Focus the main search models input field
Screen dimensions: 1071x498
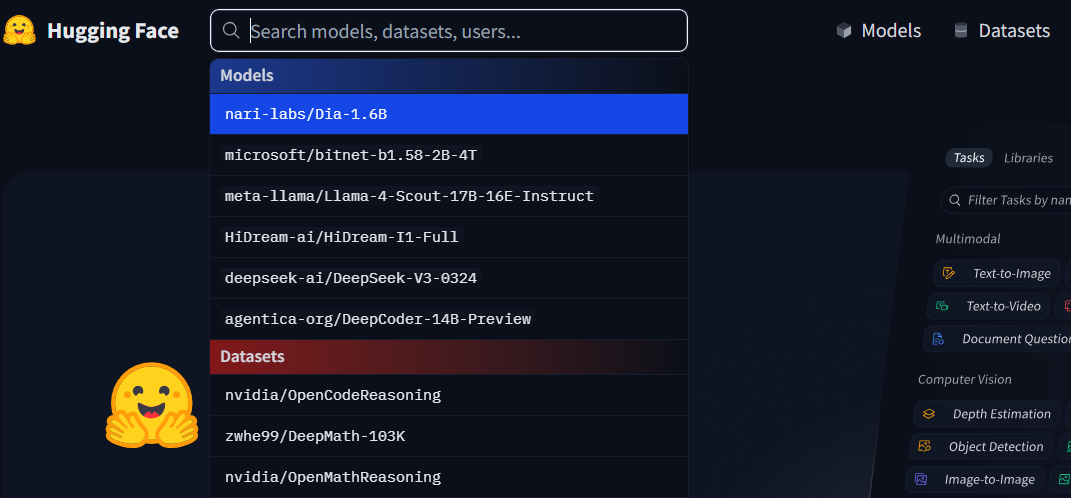(460, 31)
